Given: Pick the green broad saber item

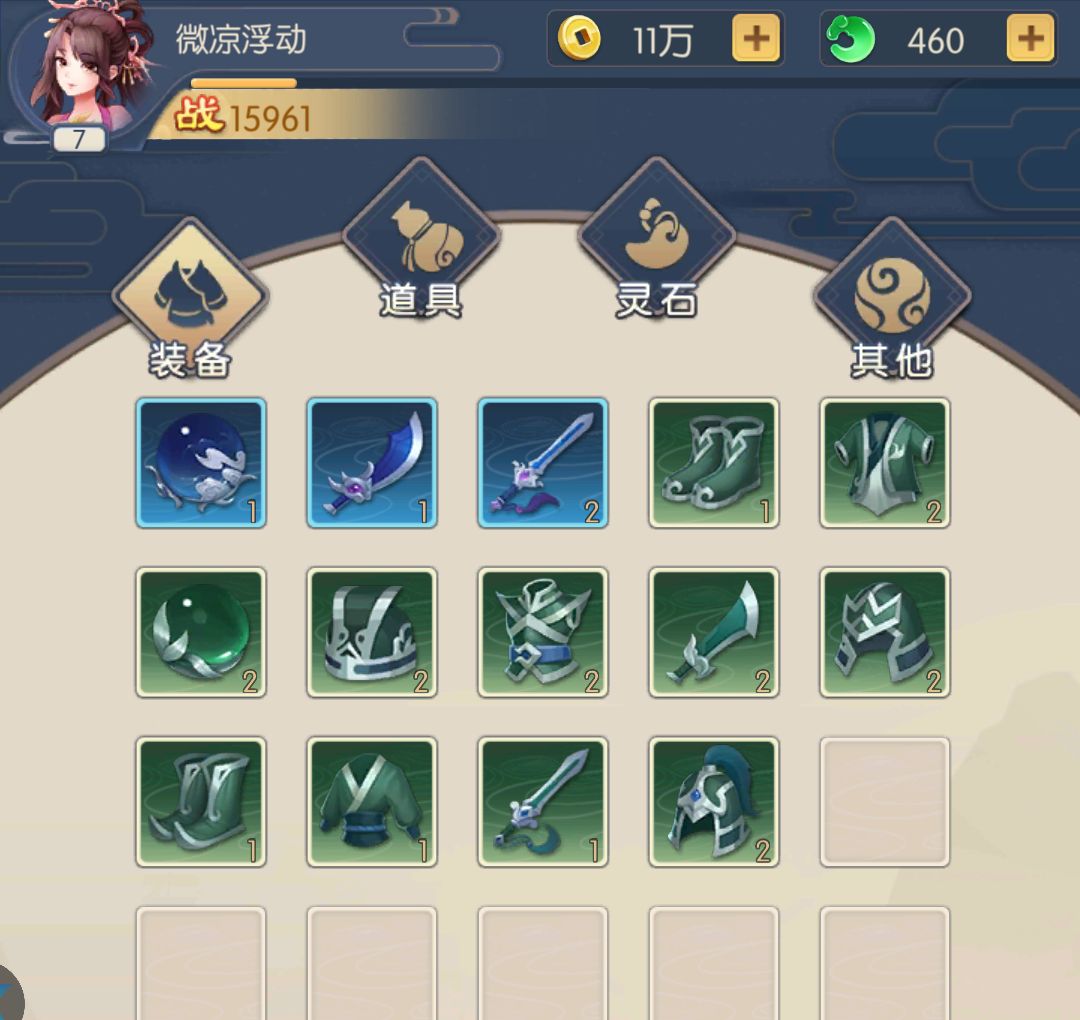Looking at the screenshot, I should tap(714, 632).
